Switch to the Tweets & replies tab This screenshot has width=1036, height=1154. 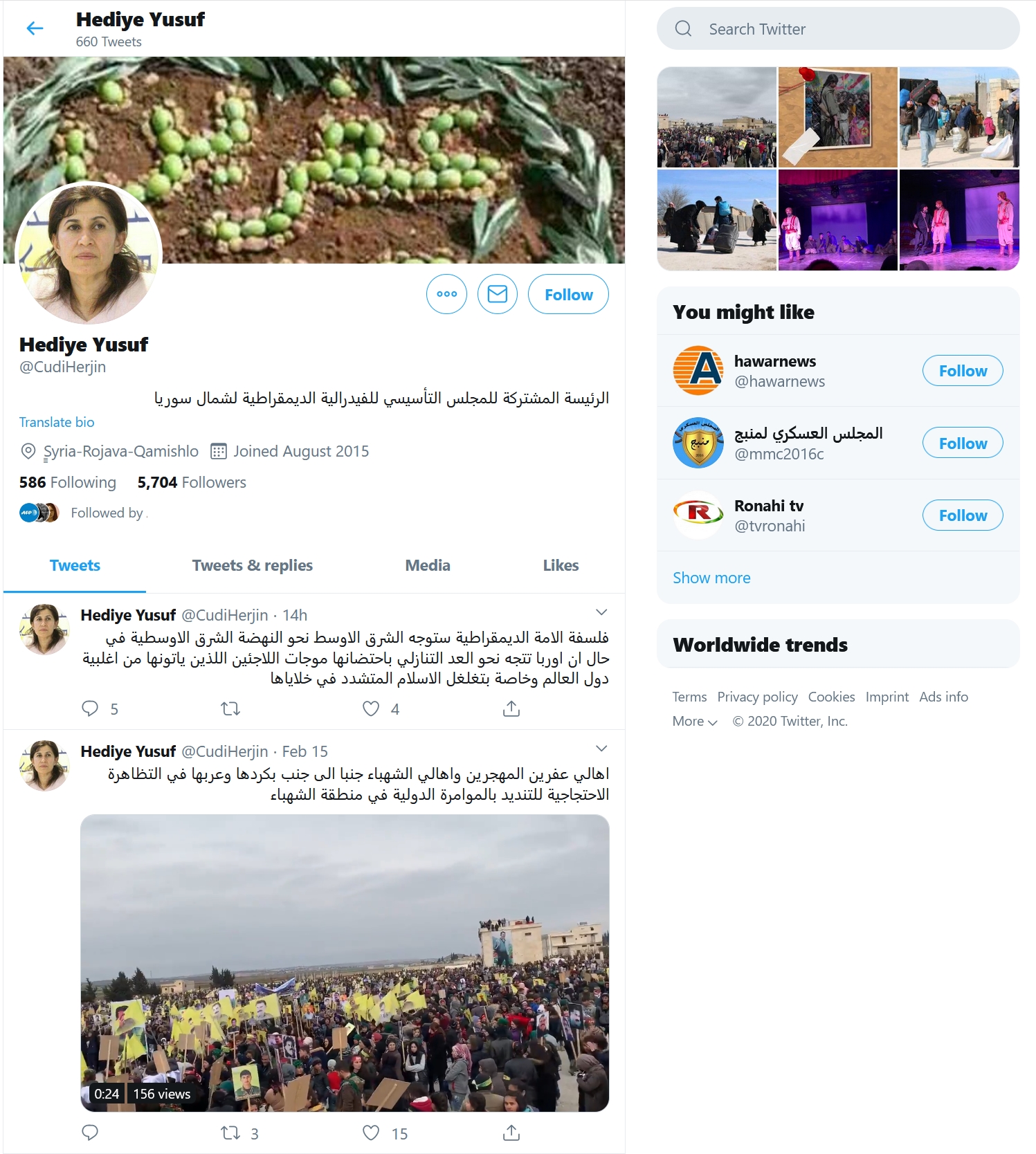point(253,565)
